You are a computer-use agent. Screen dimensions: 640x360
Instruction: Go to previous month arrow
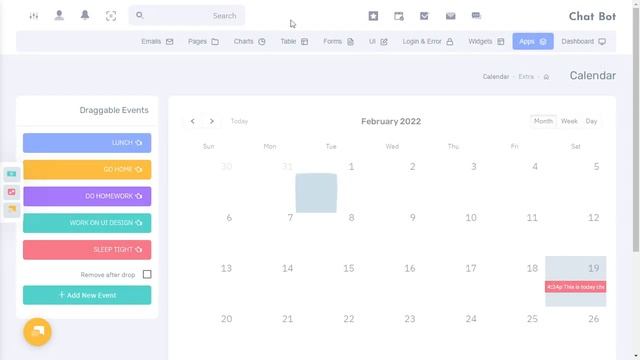point(193,121)
